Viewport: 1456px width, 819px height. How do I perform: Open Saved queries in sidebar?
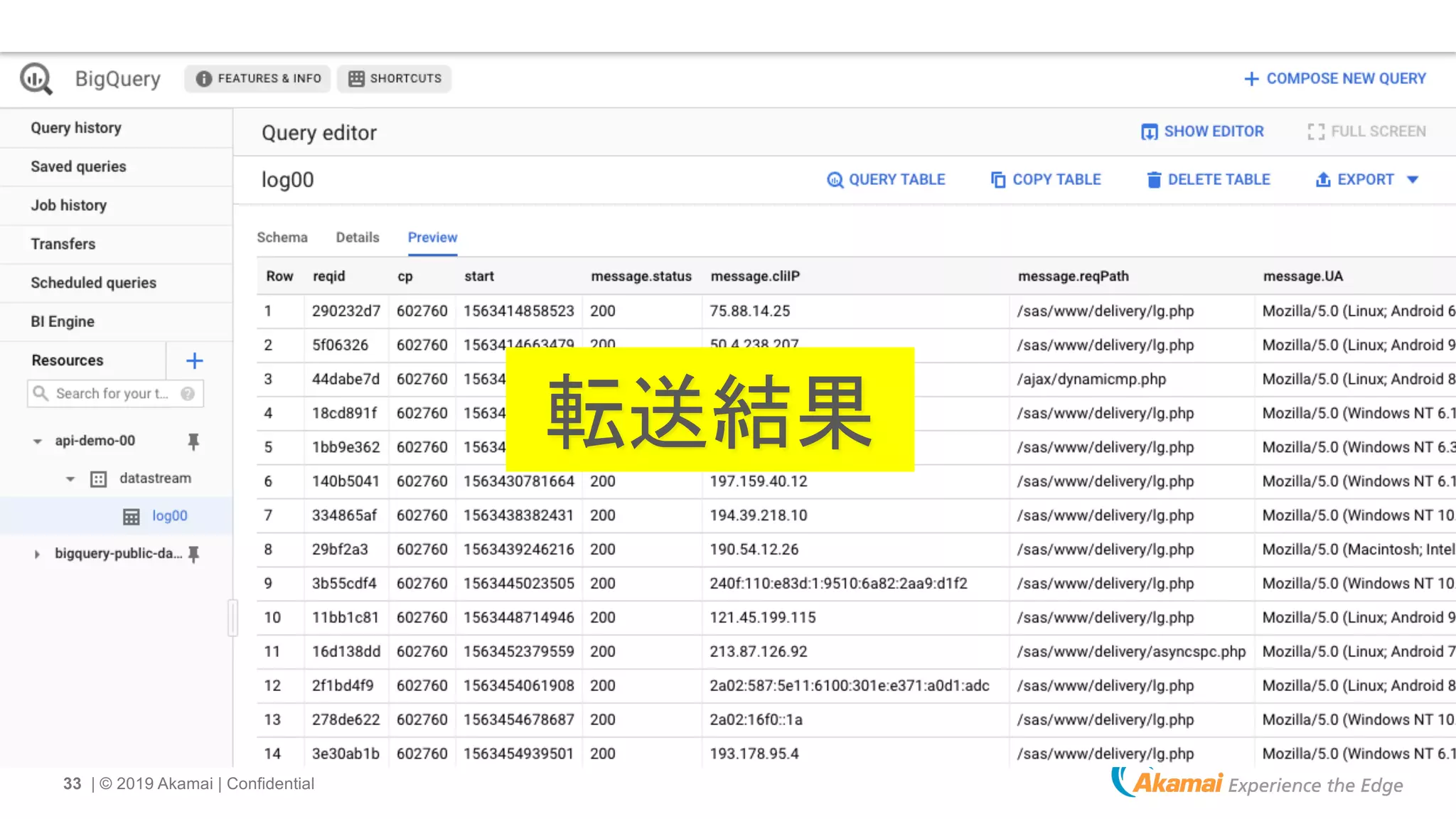117,166
